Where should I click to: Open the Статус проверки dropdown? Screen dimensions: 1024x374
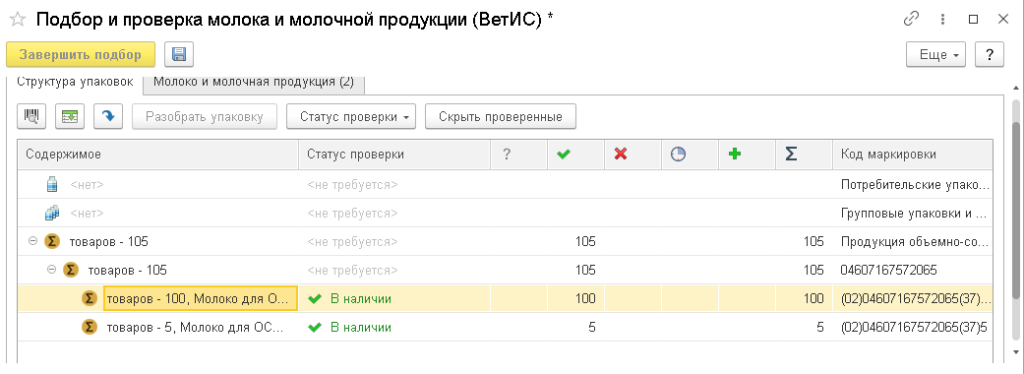pyautogui.click(x=355, y=117)
